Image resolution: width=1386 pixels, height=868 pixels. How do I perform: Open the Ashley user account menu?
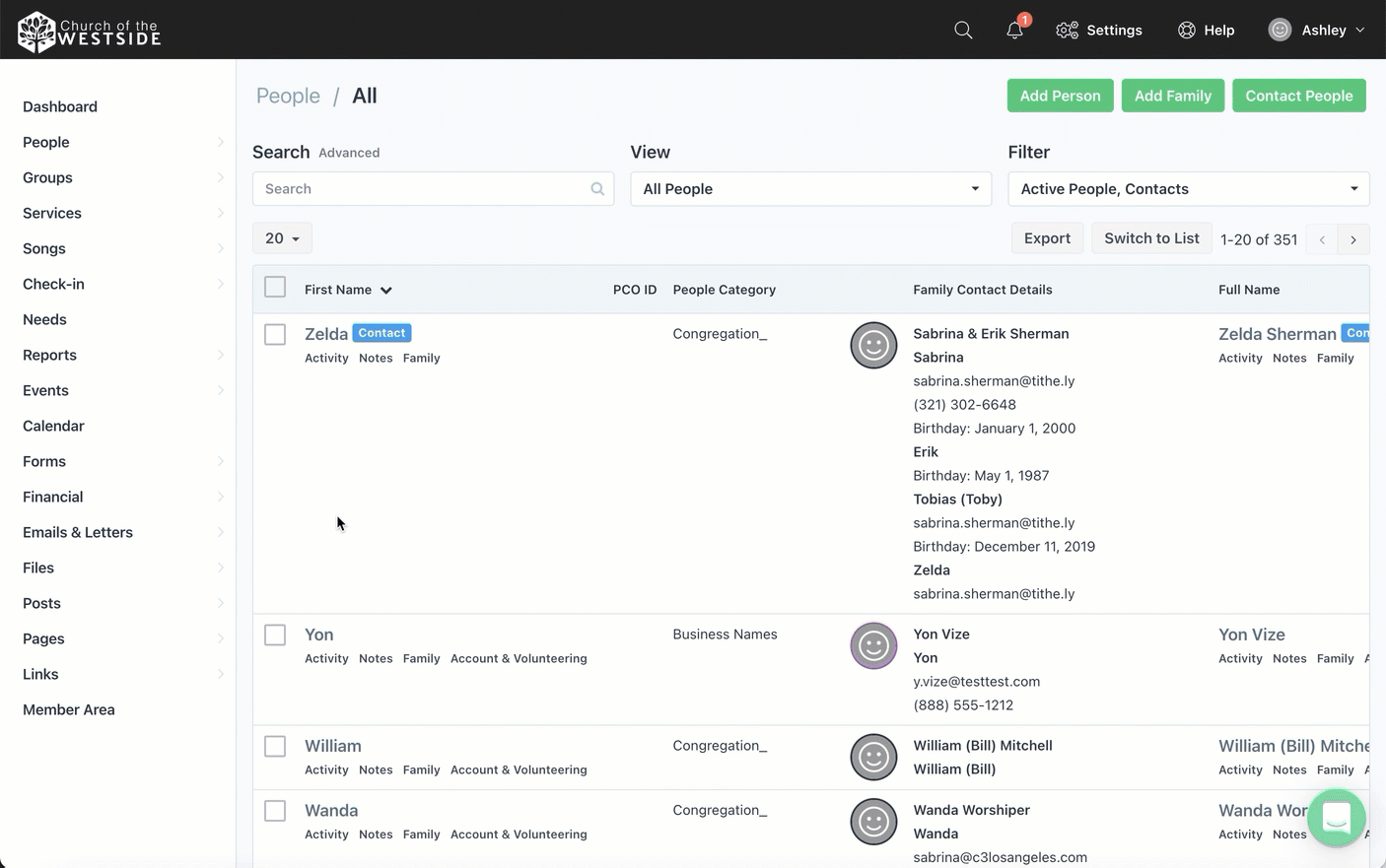[1317, 31]
